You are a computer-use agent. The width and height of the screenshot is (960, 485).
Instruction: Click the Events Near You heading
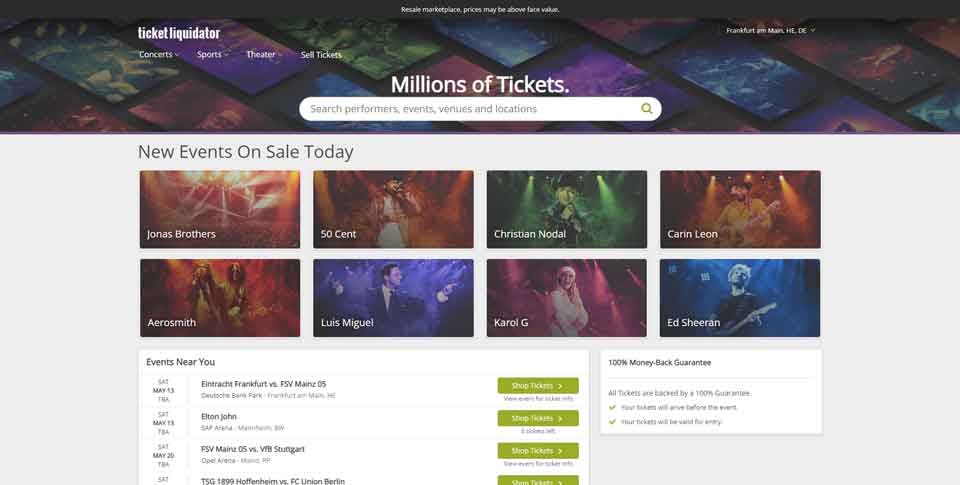click(x=181, y=362)
